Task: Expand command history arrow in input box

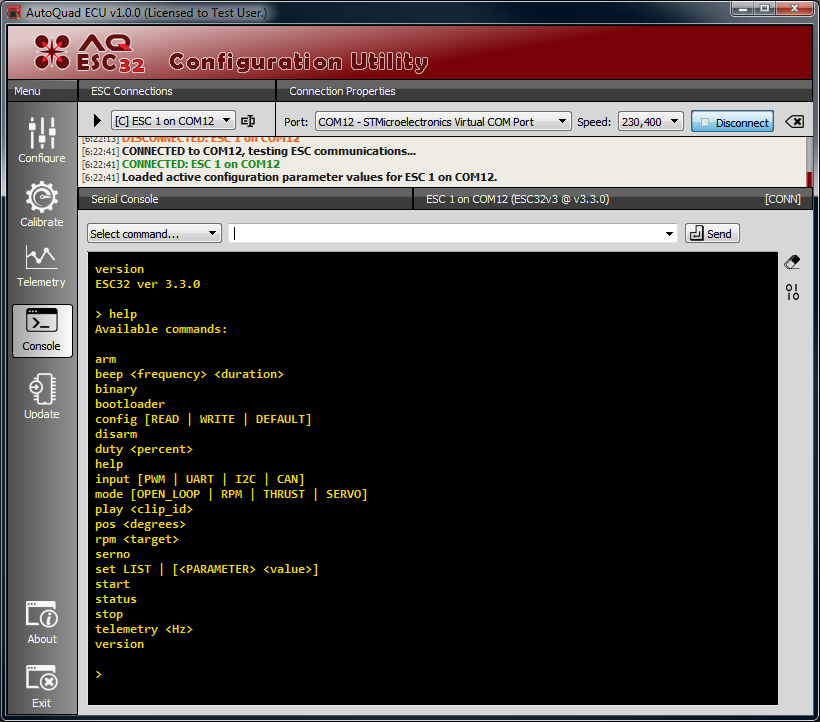Action: click(669, 234)
